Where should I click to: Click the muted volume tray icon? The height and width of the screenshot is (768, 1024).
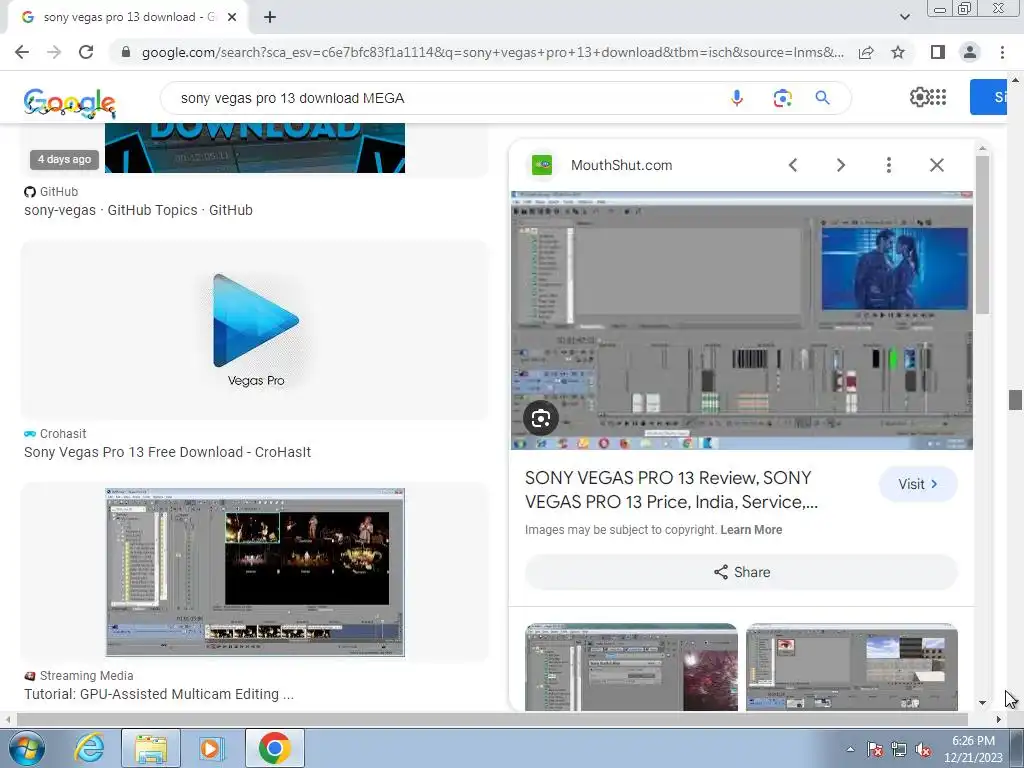(x=923, y=749)
